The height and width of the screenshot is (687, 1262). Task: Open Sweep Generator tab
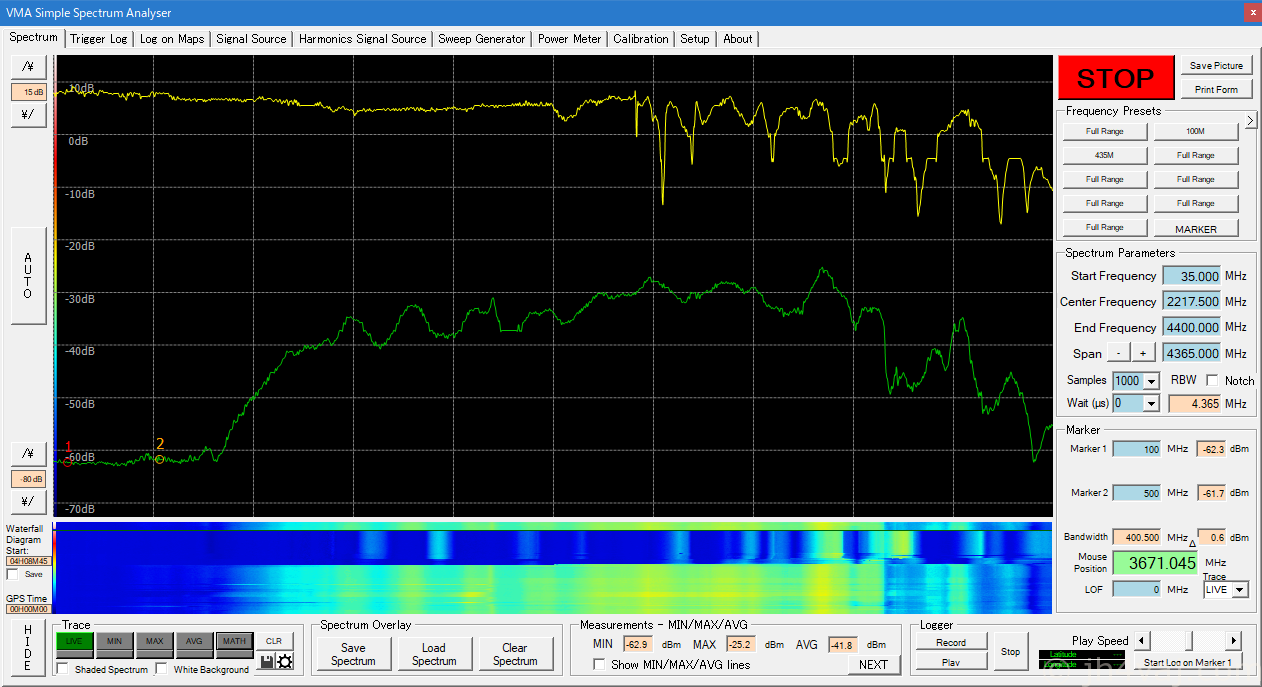tap(482, 39)
